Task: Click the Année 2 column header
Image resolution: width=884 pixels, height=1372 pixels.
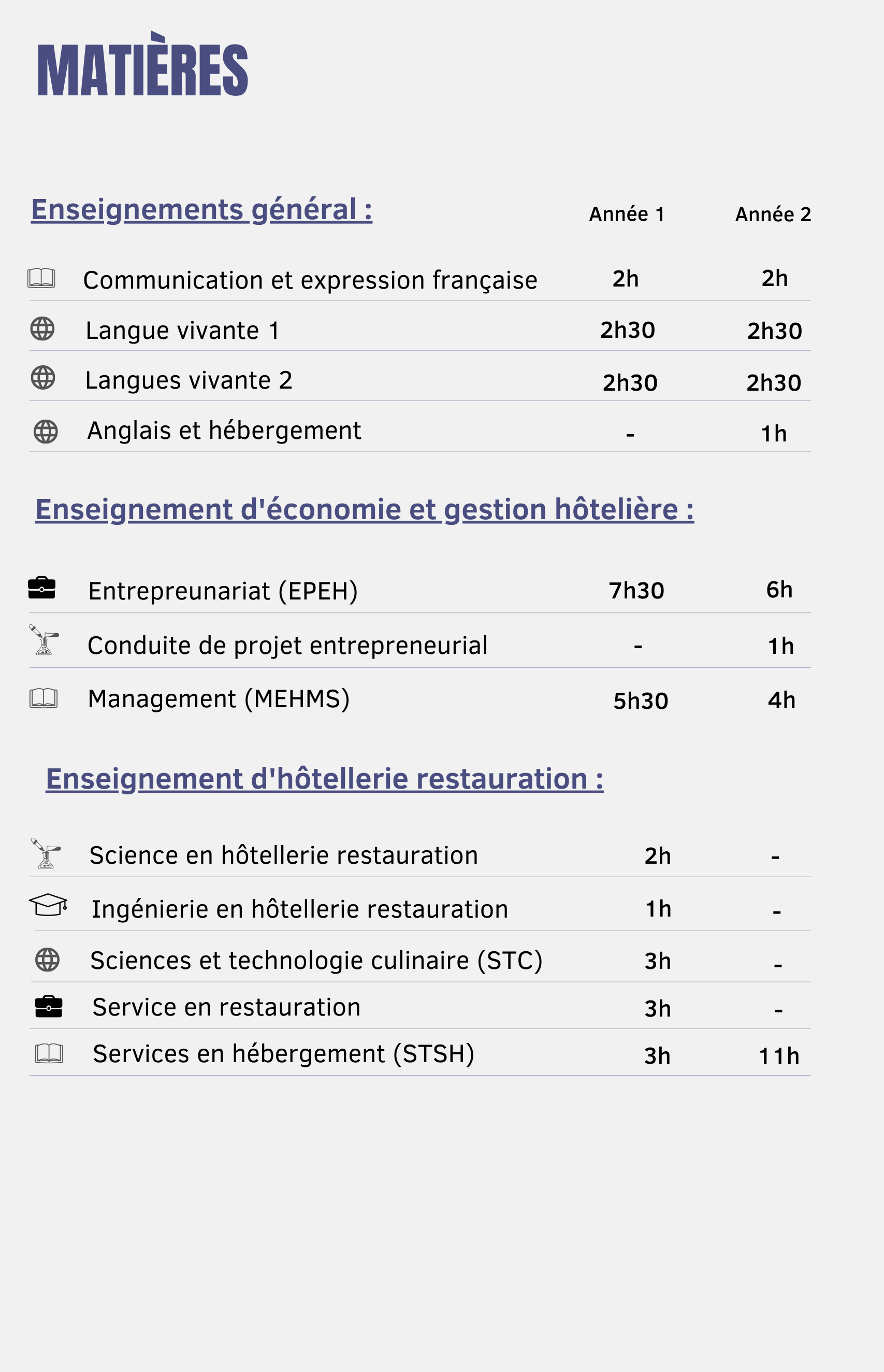Action: pyautogui.click(x=773, y=215)
